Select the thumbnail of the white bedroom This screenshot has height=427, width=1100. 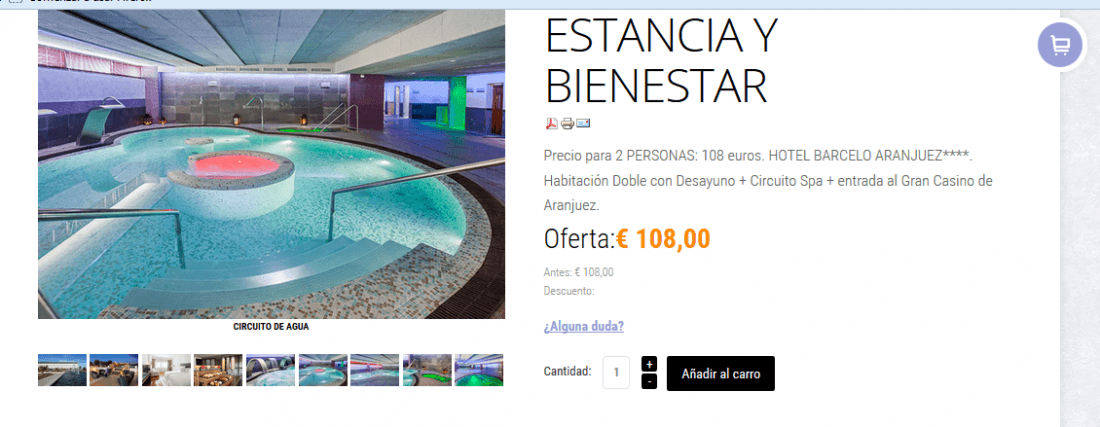tap(166, 370)
